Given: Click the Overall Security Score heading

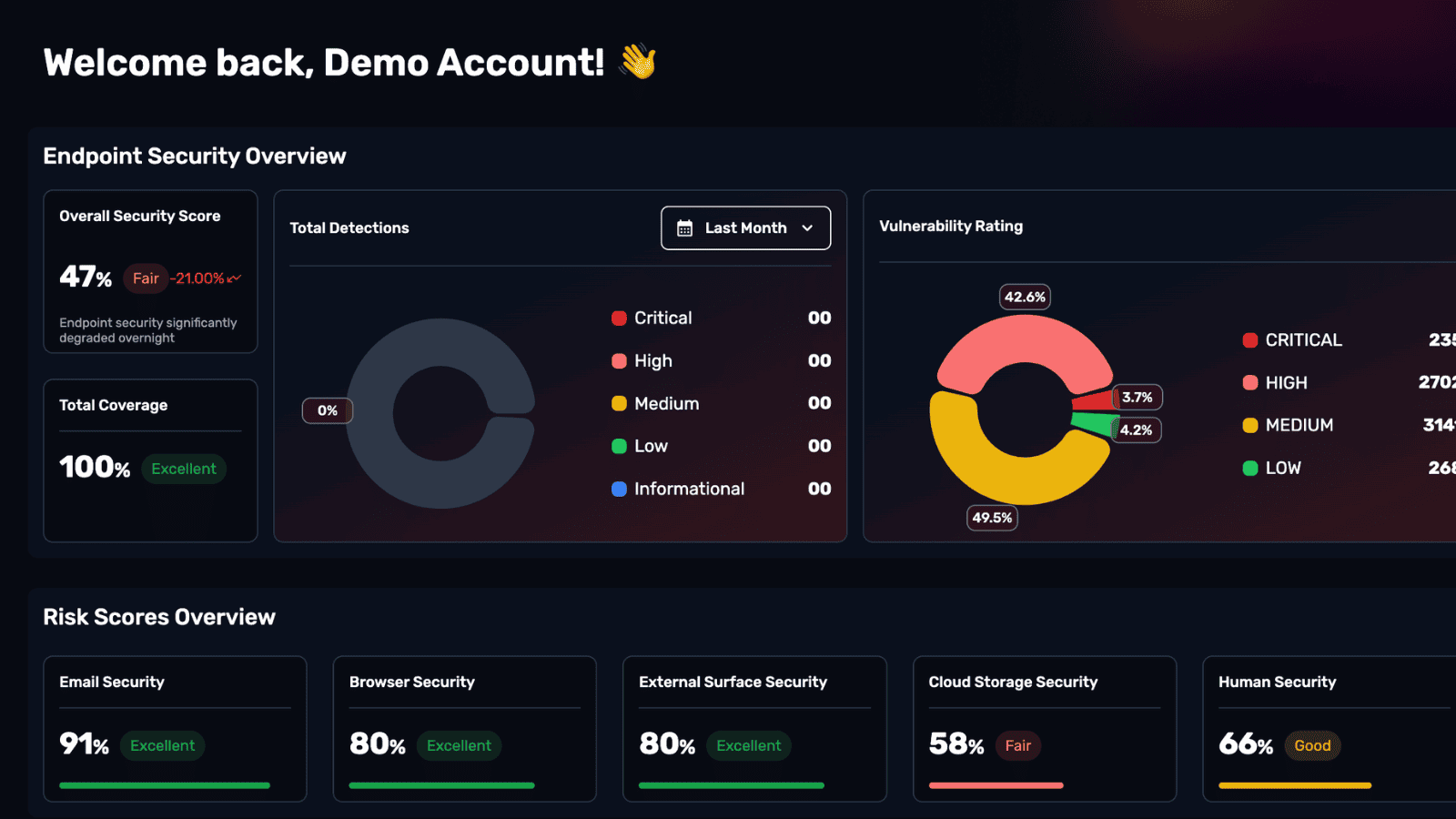Looking at the screenshot, I should (140, 217).
